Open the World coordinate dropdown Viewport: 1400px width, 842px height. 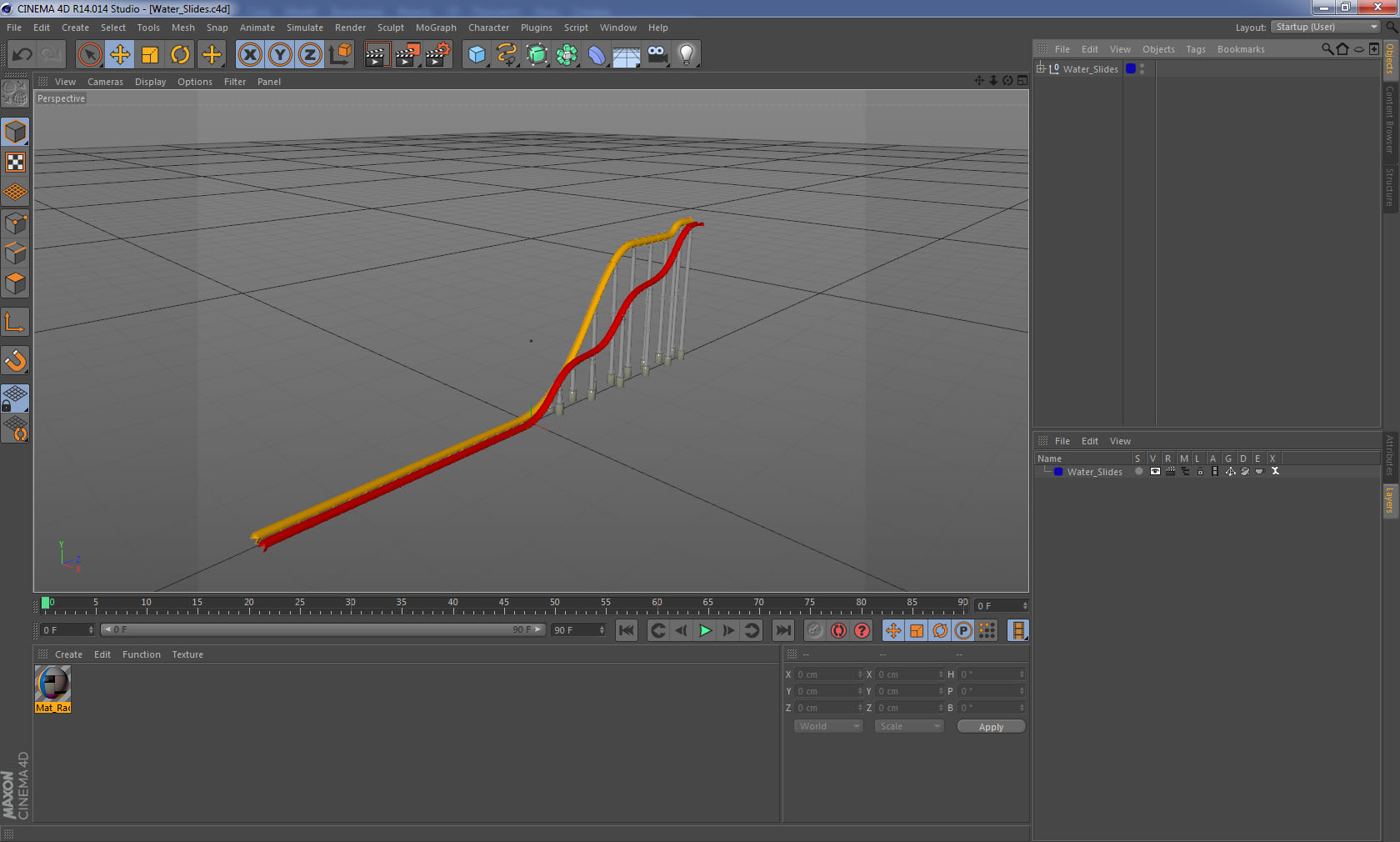pos(827,726)
